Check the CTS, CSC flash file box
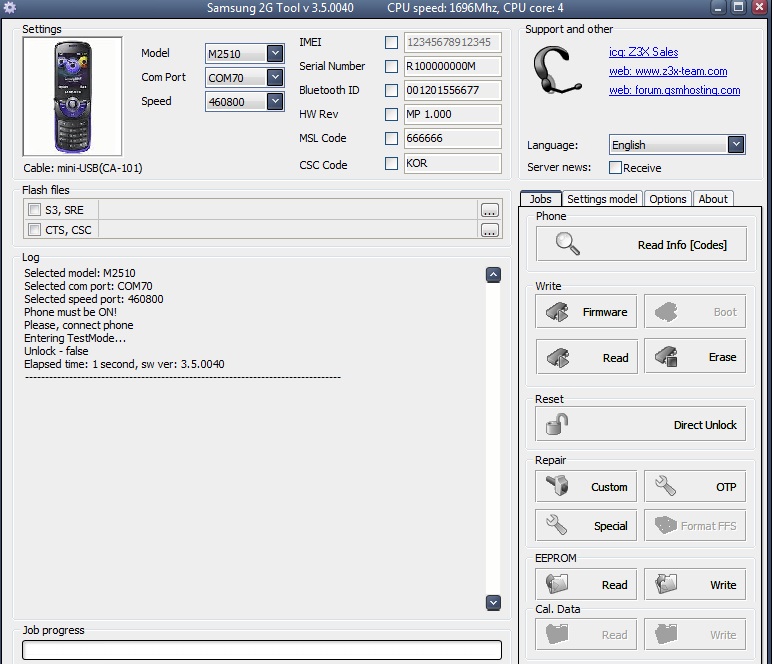The height and width of the screenshot is (664, 774). [x=34, y=230]
